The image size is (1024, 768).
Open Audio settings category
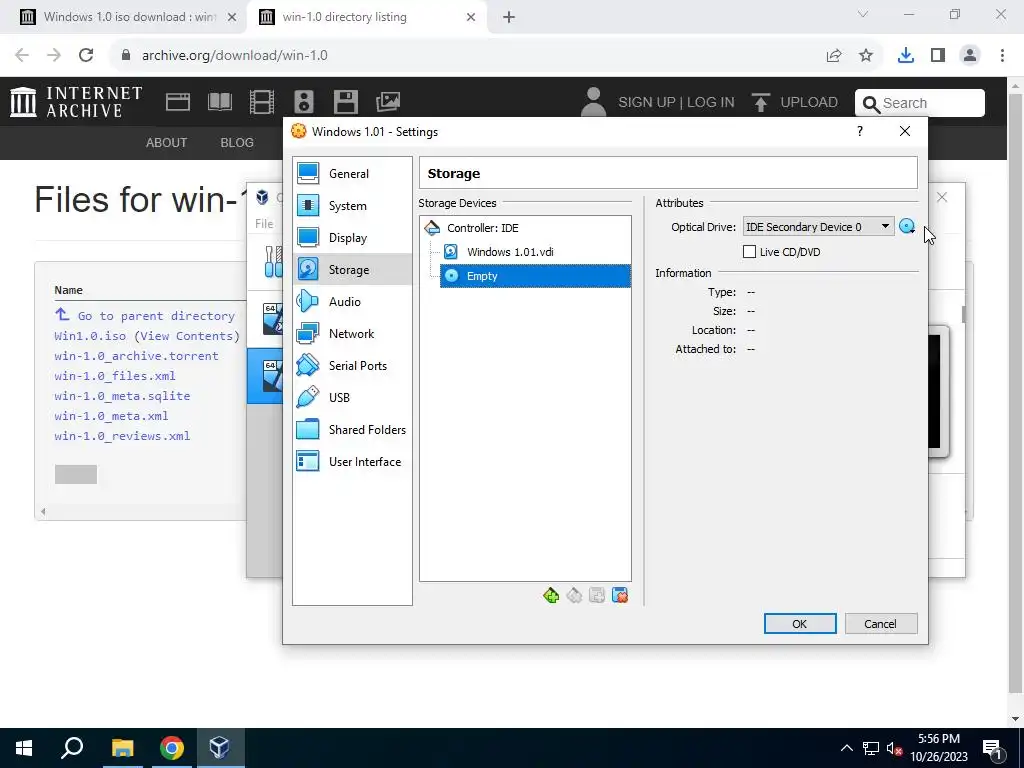[x=352, y=302]
